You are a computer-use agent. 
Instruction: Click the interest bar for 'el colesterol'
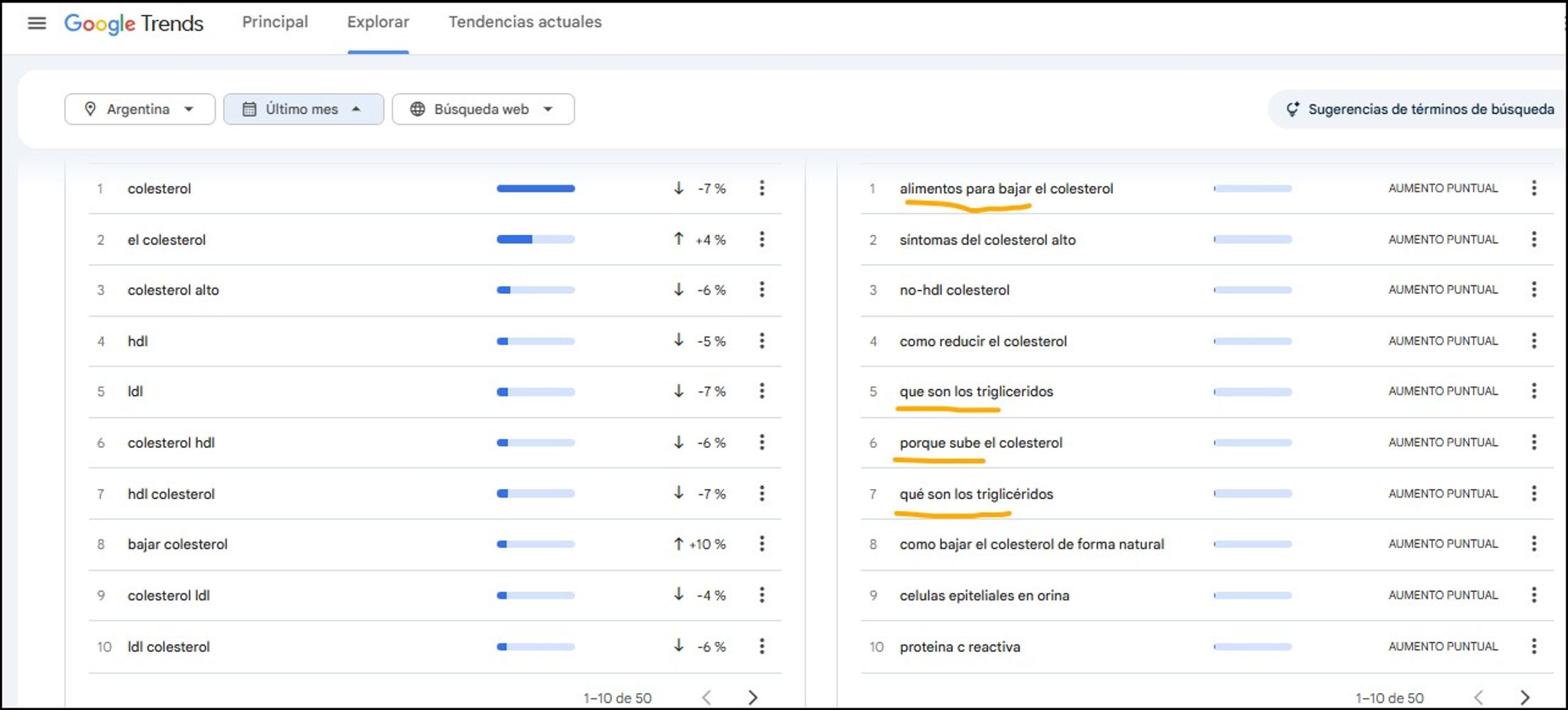tap(536, 239)
